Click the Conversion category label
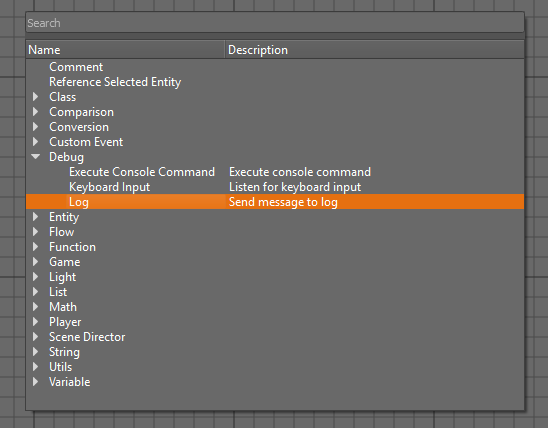Screen dimensions: 548x428 79,127
